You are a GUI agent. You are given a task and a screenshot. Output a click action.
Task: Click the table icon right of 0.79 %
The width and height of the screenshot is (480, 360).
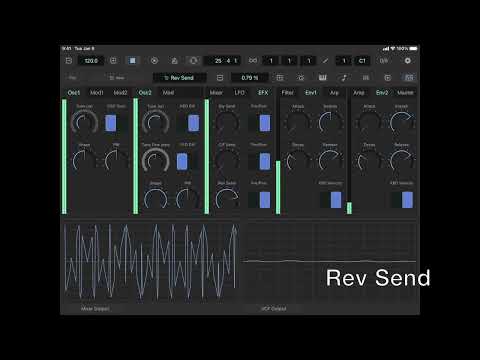[x=280, y=78]
